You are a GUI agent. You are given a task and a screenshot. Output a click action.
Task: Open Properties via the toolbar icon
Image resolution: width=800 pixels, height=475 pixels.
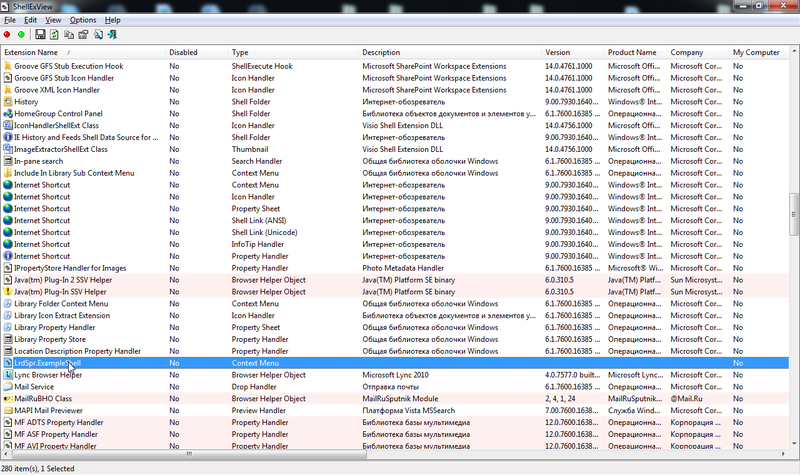83,35
